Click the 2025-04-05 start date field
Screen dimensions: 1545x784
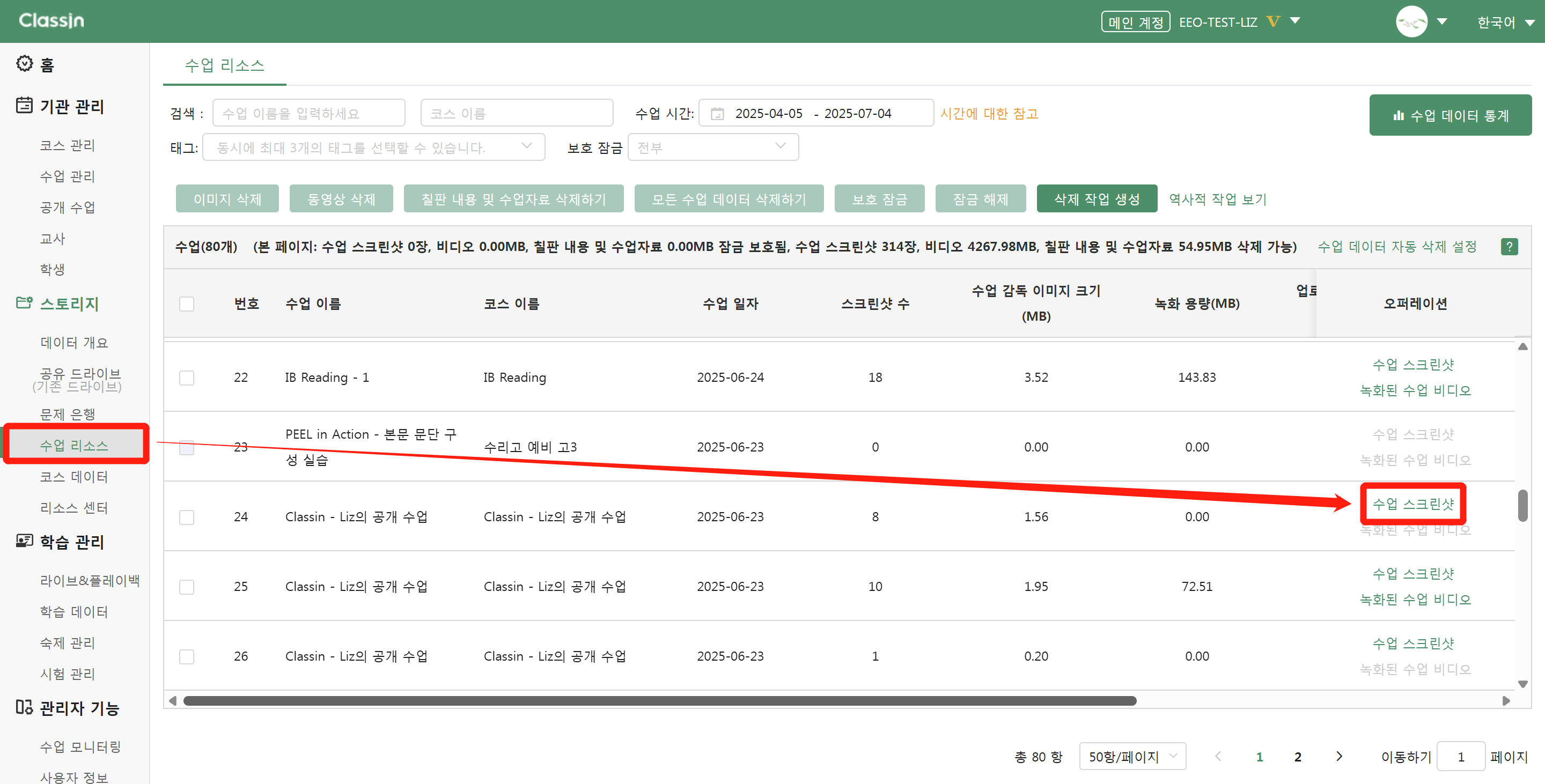point(768,113)
